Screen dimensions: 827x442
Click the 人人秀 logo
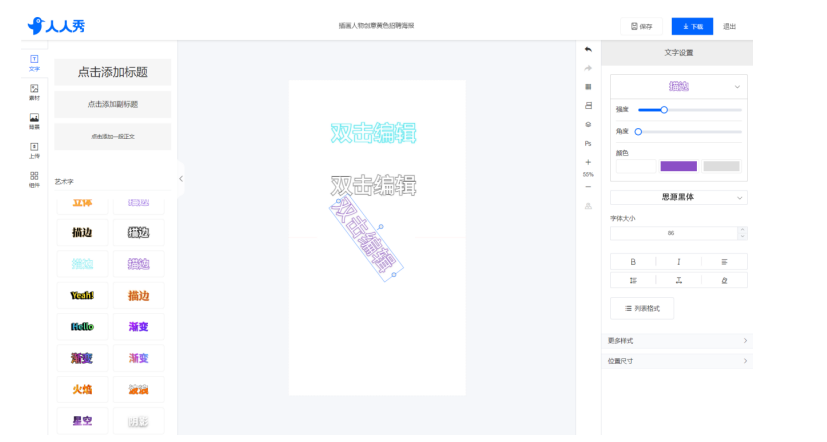click(x=56, y=25)
